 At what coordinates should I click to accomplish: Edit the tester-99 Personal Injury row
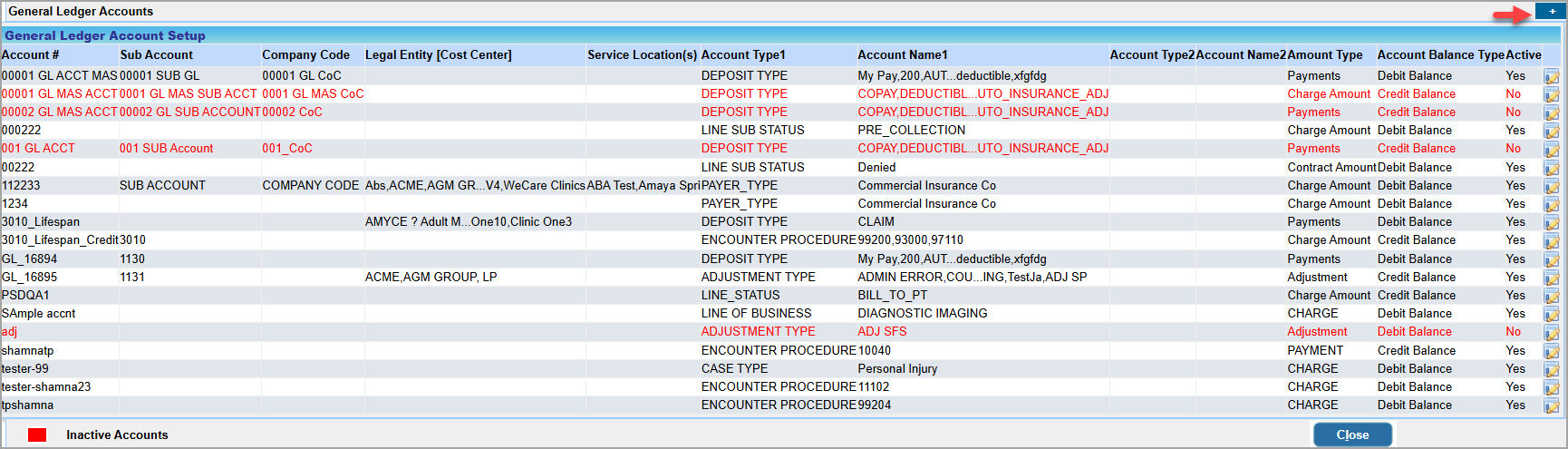pos(1551,370)
